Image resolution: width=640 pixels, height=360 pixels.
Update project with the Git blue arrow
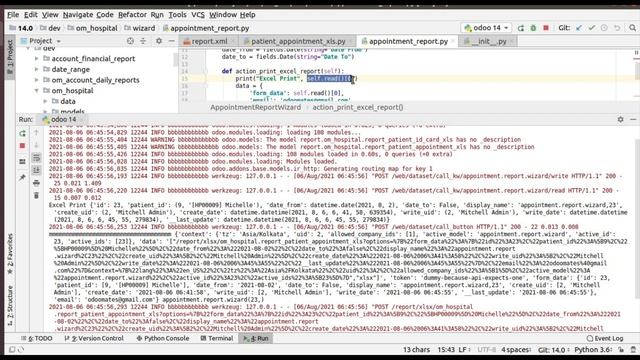click(x=579, y=28)
